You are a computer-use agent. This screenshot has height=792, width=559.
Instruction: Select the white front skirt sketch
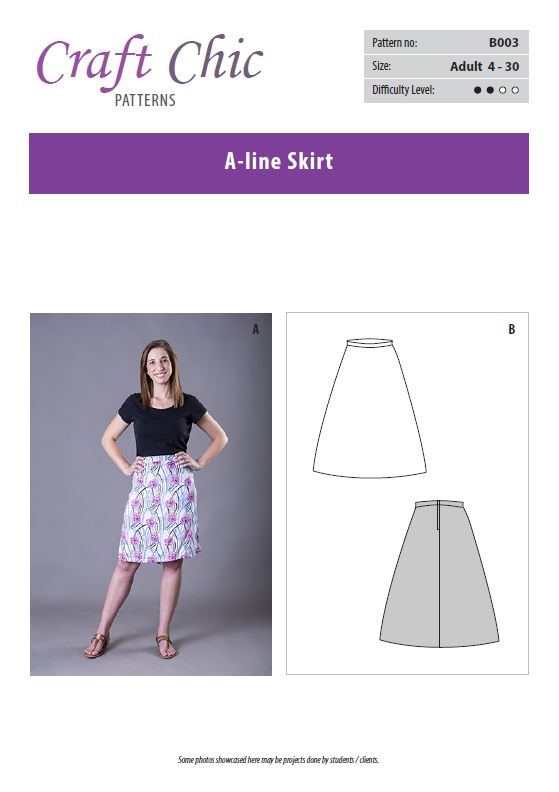370,408
